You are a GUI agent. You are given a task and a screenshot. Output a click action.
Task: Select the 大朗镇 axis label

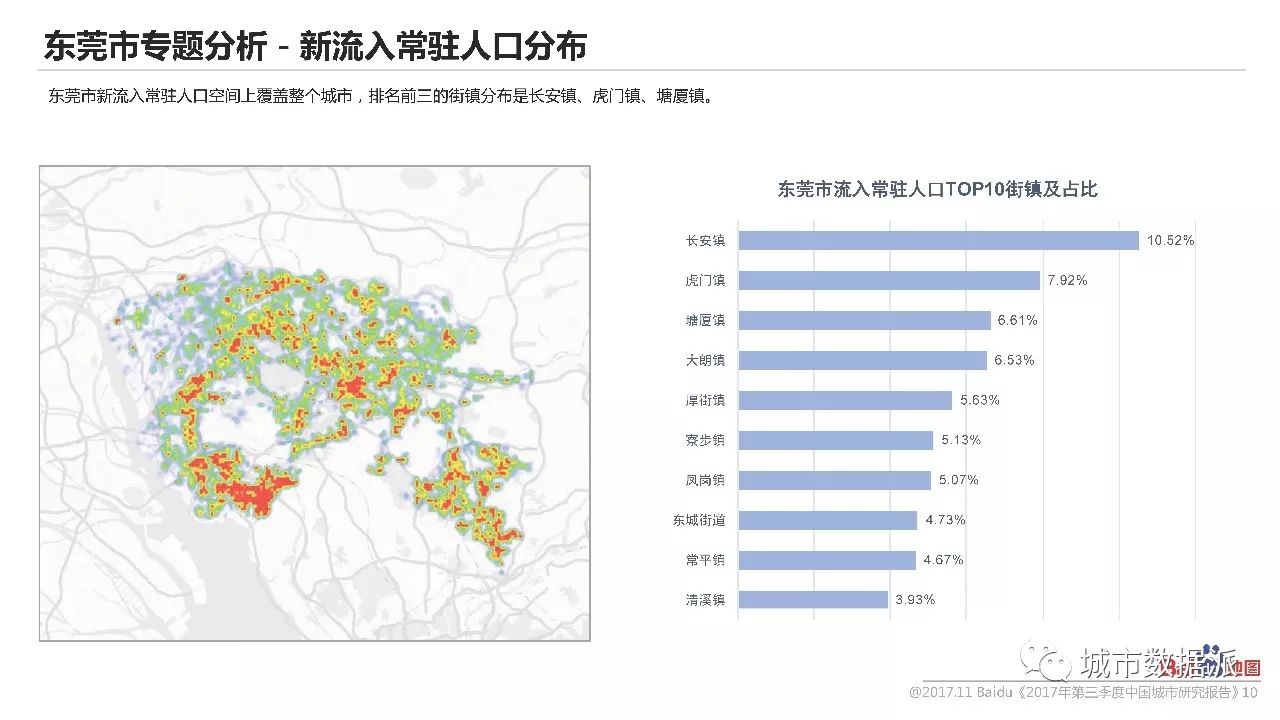[x=705, y=360]
